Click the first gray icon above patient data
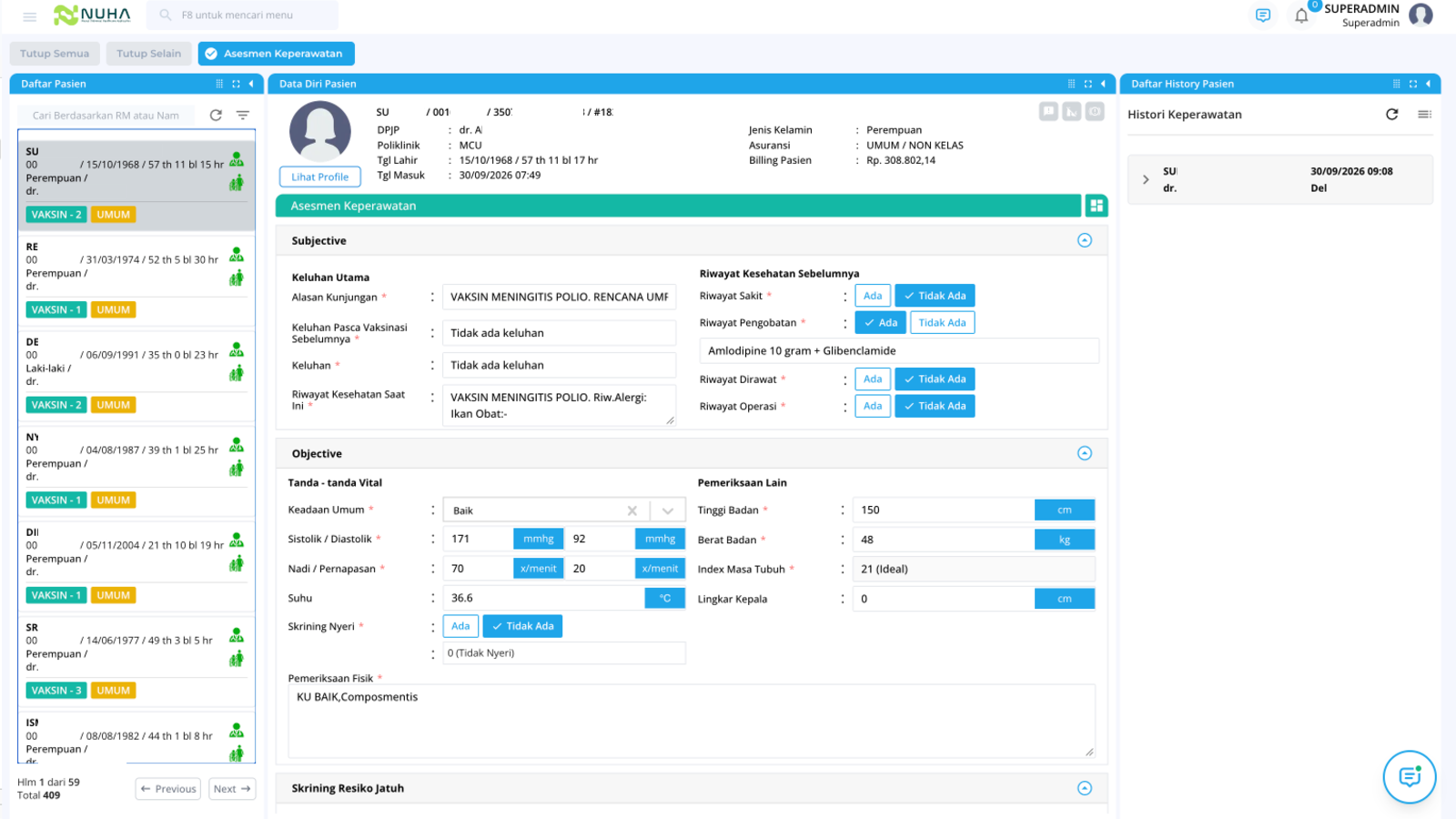The height and width of the screenshot is (819, 1456). tap(1048, 111)
